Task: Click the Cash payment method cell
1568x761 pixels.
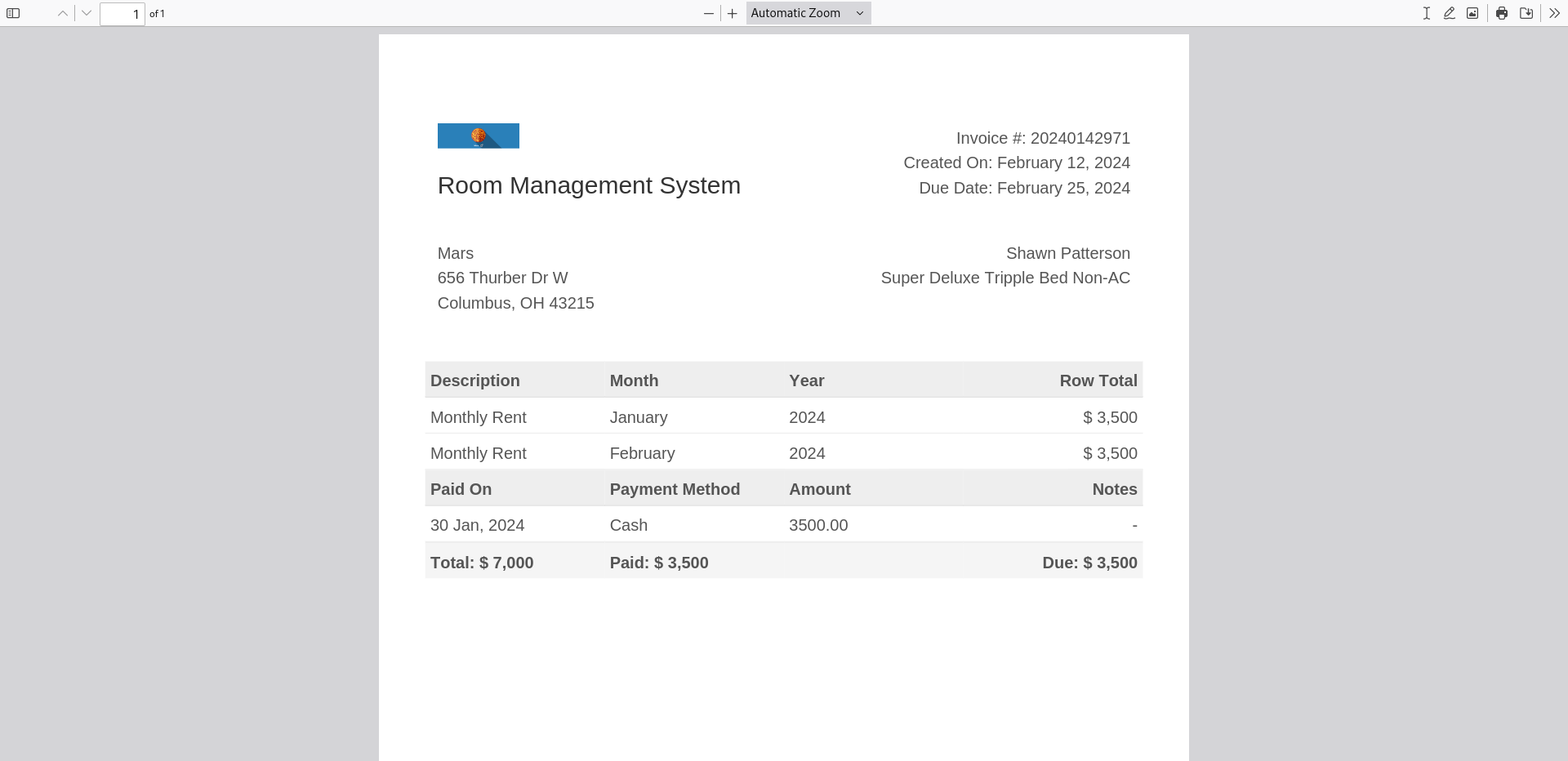Action: coord(629,525)
